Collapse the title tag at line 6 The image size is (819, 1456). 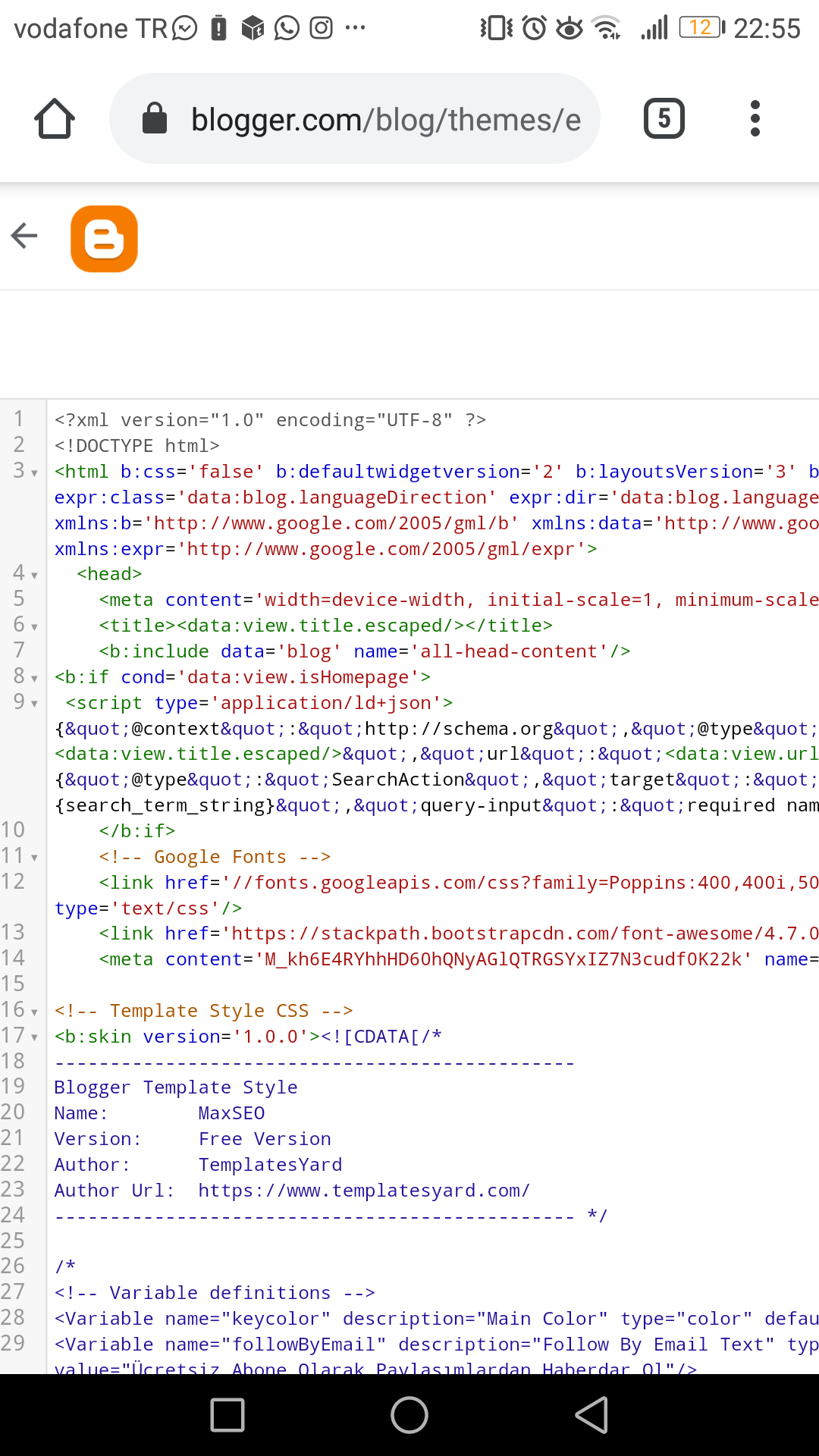pos(34,627)
